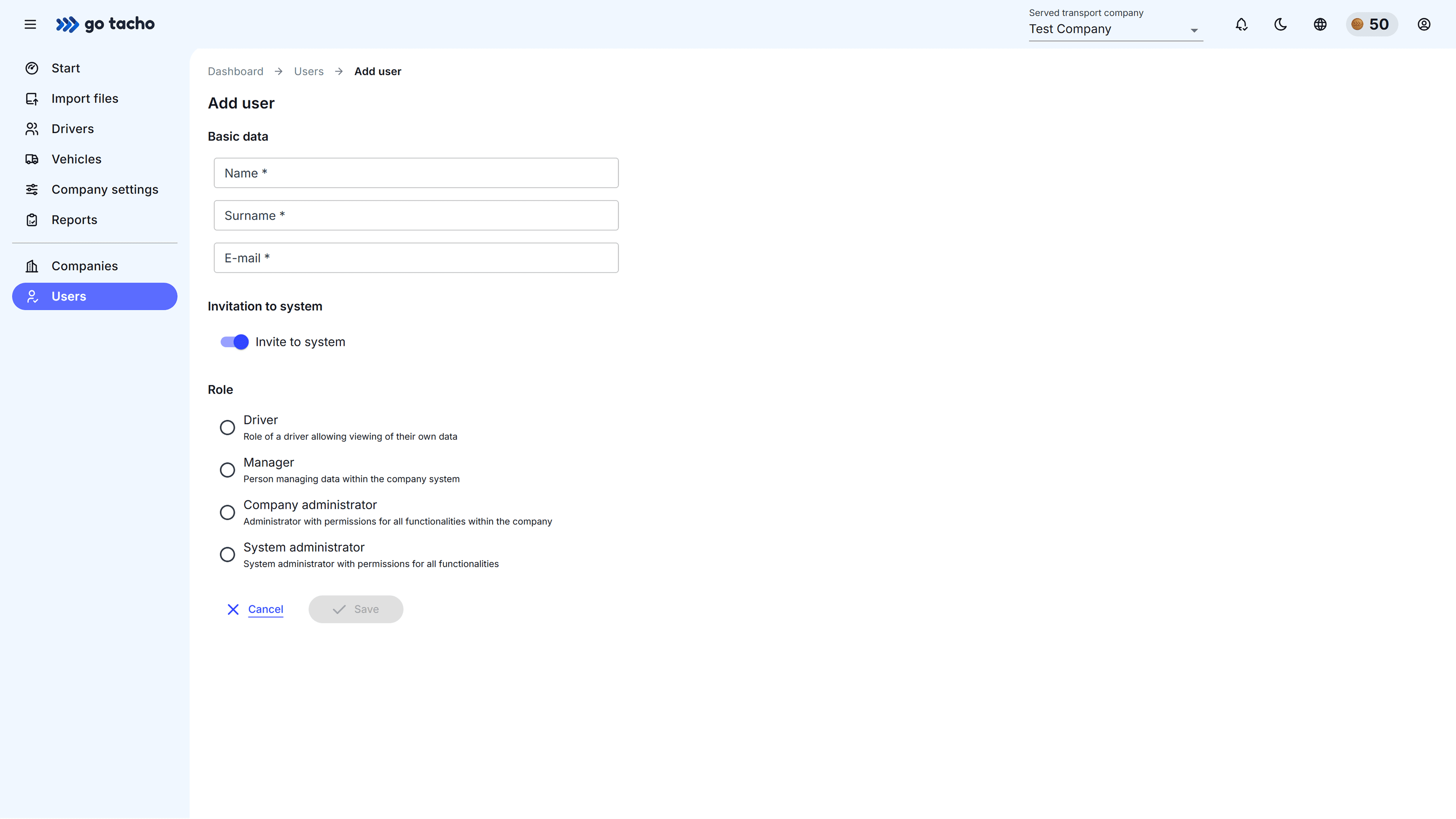Click the Add user breadcrumb
Image resolution: width=1456 pixels, height=819 pixels.
pos(378,72)
